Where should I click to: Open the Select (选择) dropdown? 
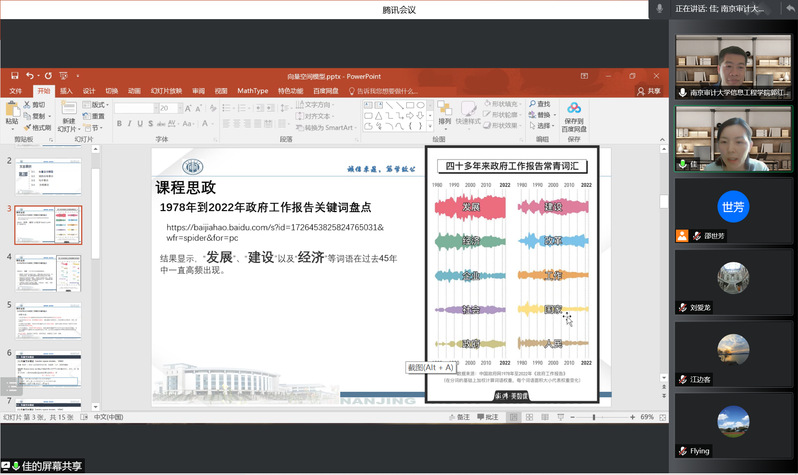pyautogui.click(x=543, y=126)
